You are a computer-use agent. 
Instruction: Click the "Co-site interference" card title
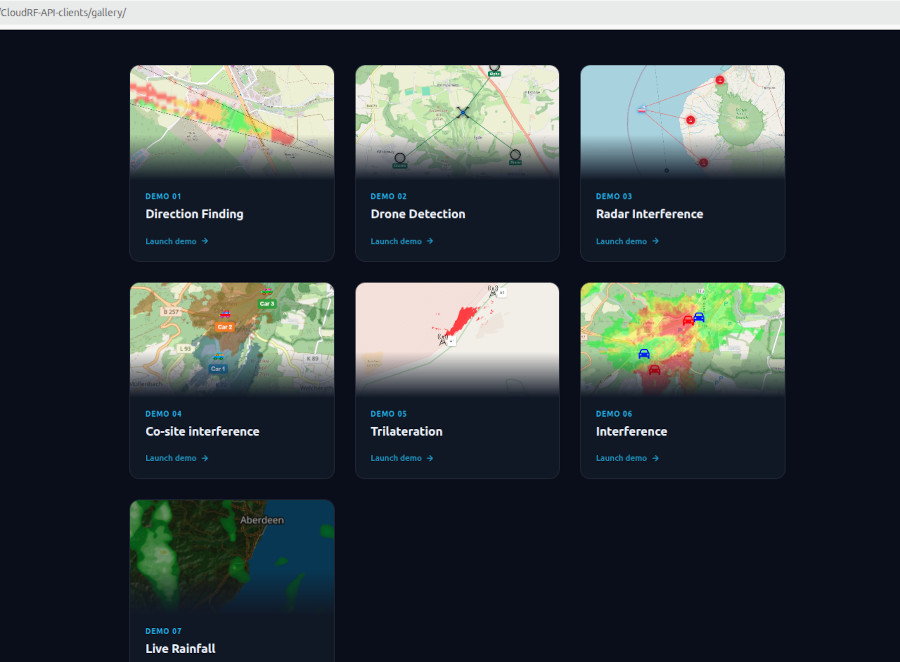coord(203,431)
